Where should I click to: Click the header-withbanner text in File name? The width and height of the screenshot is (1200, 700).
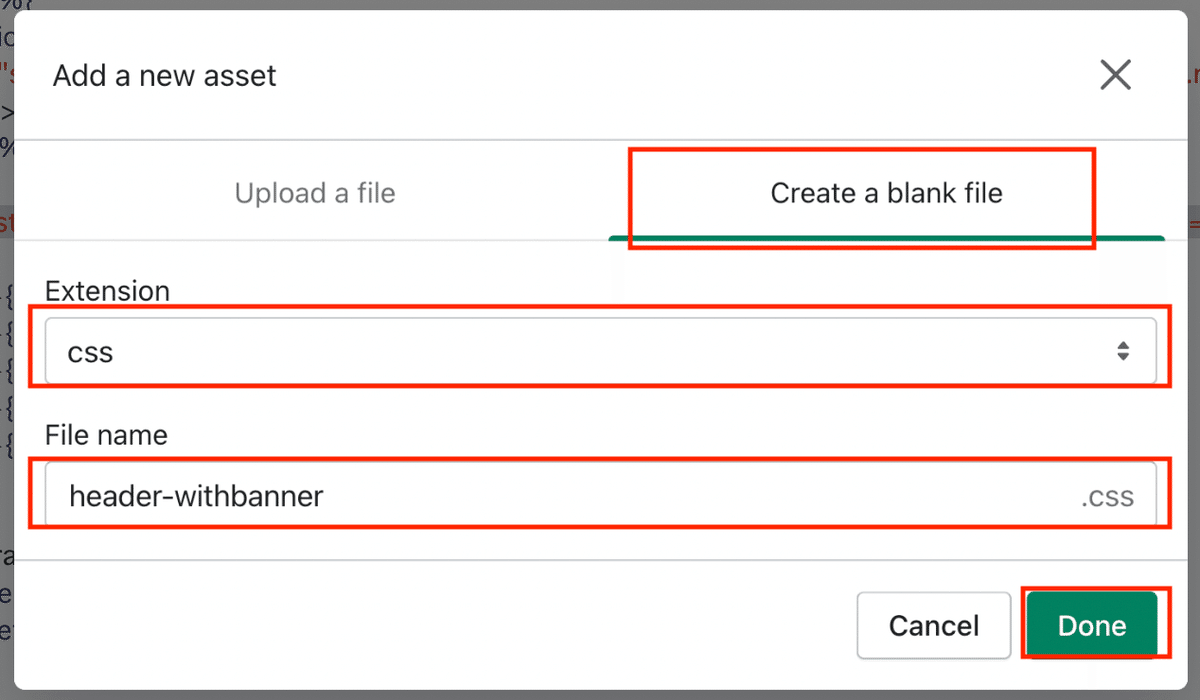click(196, 495)
